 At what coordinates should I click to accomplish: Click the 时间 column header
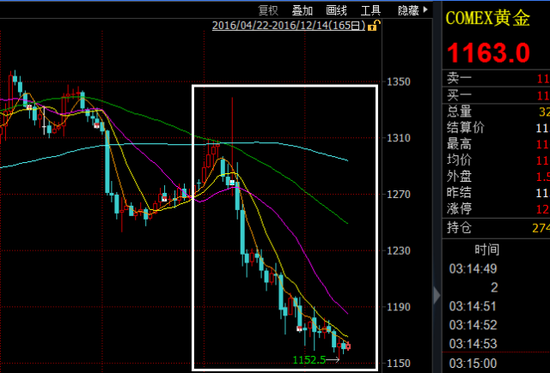point(487,250)
